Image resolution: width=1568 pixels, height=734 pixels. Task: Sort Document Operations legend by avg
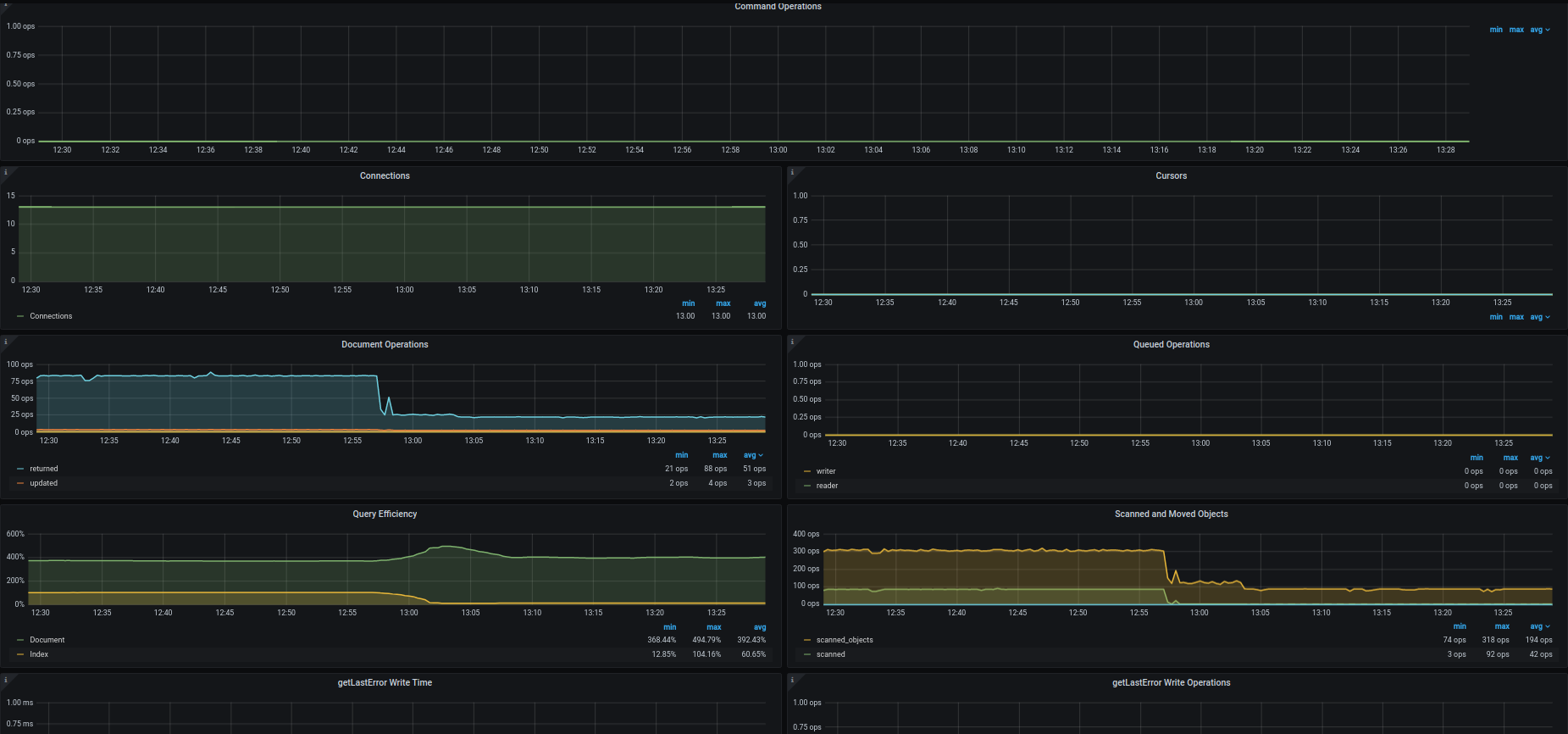point(753,455)
